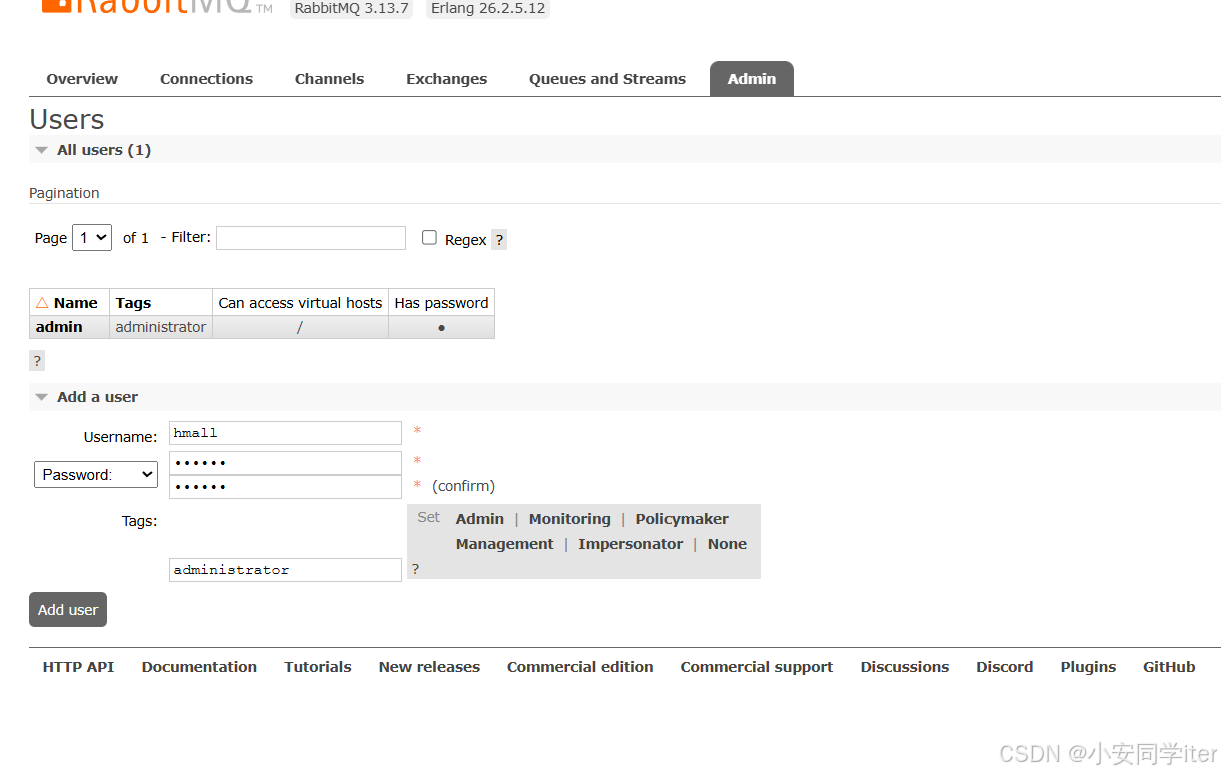This screenshot has width=1221, height=773.
Task: Open the Commercial edition link
Action: coord(580,667)
